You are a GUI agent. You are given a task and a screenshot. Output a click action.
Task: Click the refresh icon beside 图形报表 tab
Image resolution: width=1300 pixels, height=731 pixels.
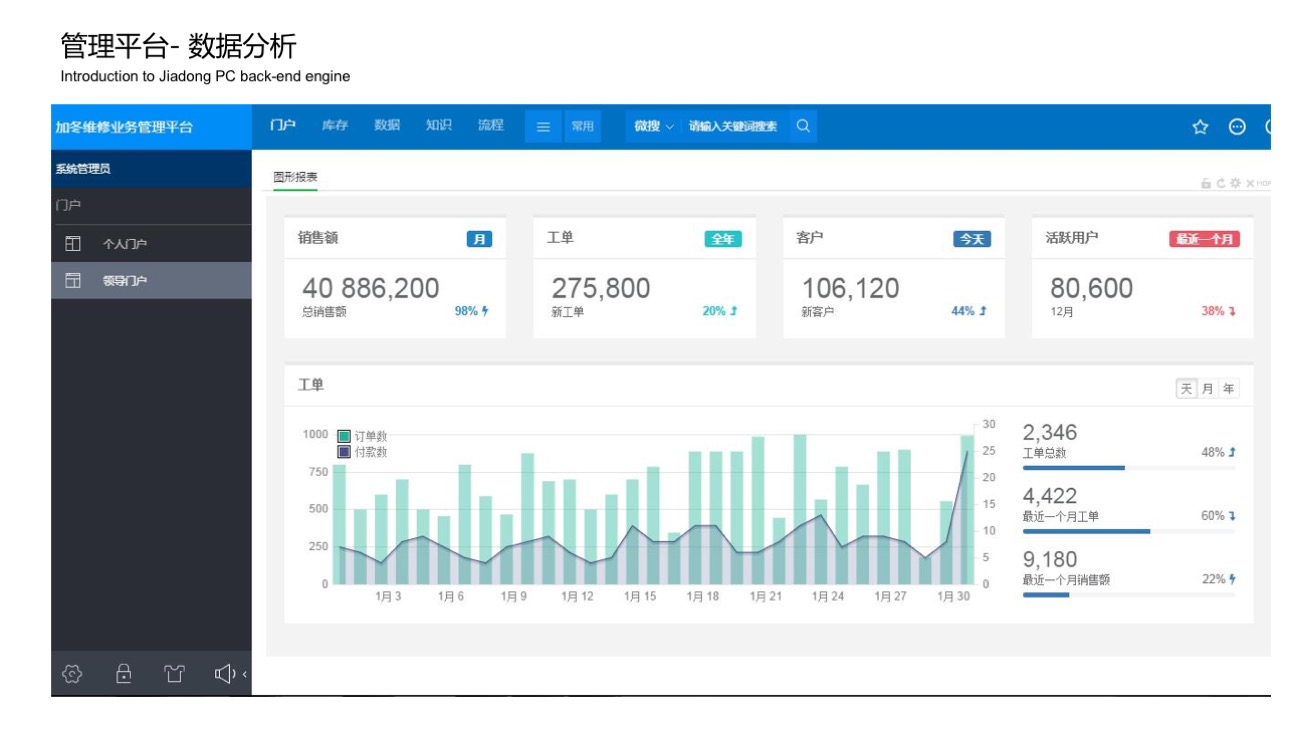pyautogui.click(x=1221, y=183)
